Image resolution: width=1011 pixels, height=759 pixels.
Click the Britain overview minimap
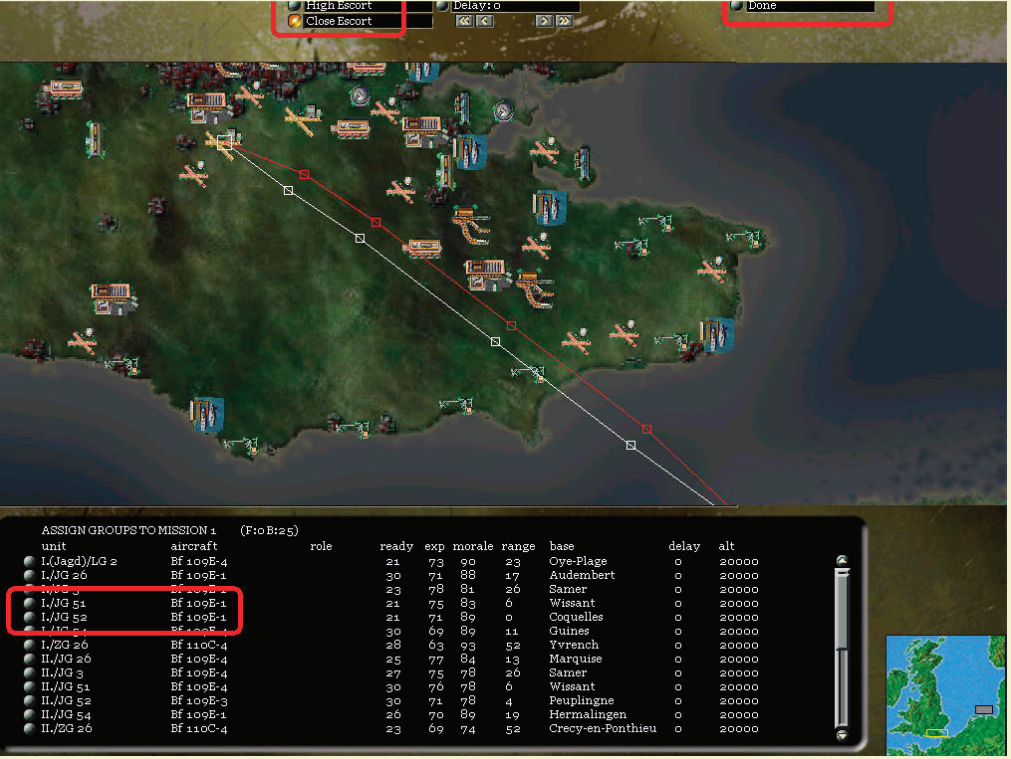pos(945,695)
